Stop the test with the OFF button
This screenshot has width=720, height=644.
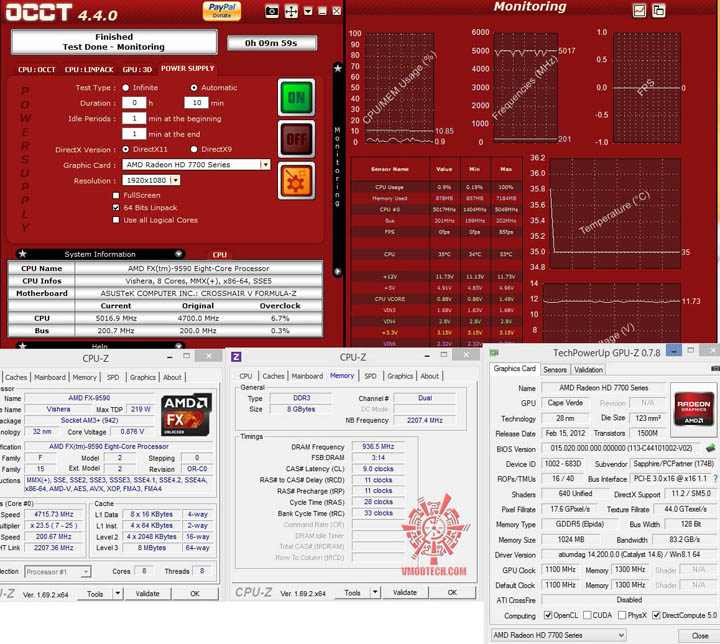point(297,139)
